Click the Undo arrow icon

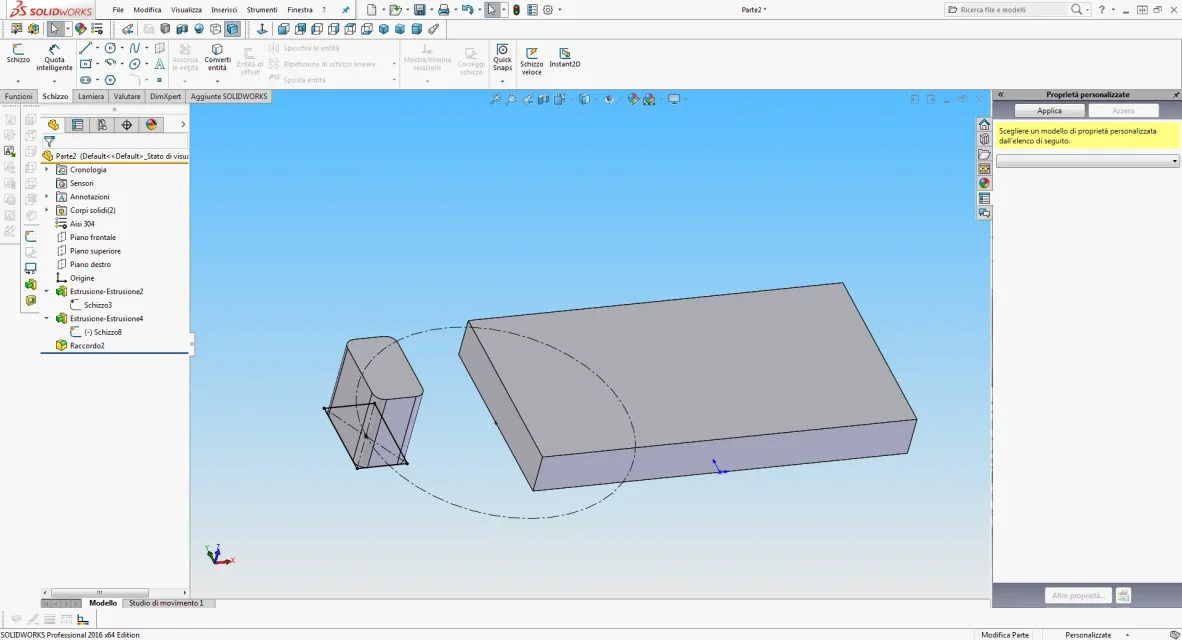[467, 10]
